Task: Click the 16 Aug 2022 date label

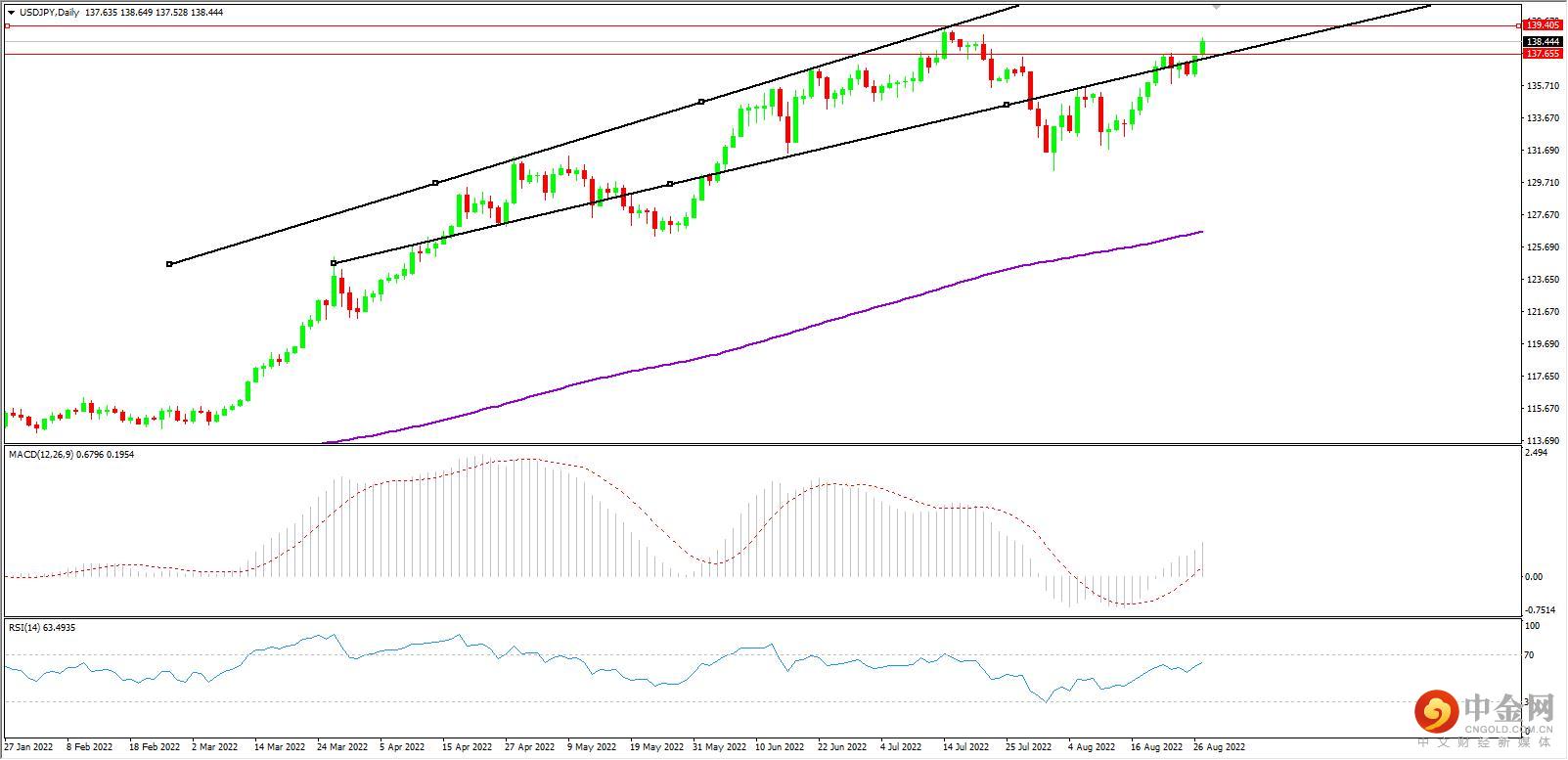Action: (1157, 746)
